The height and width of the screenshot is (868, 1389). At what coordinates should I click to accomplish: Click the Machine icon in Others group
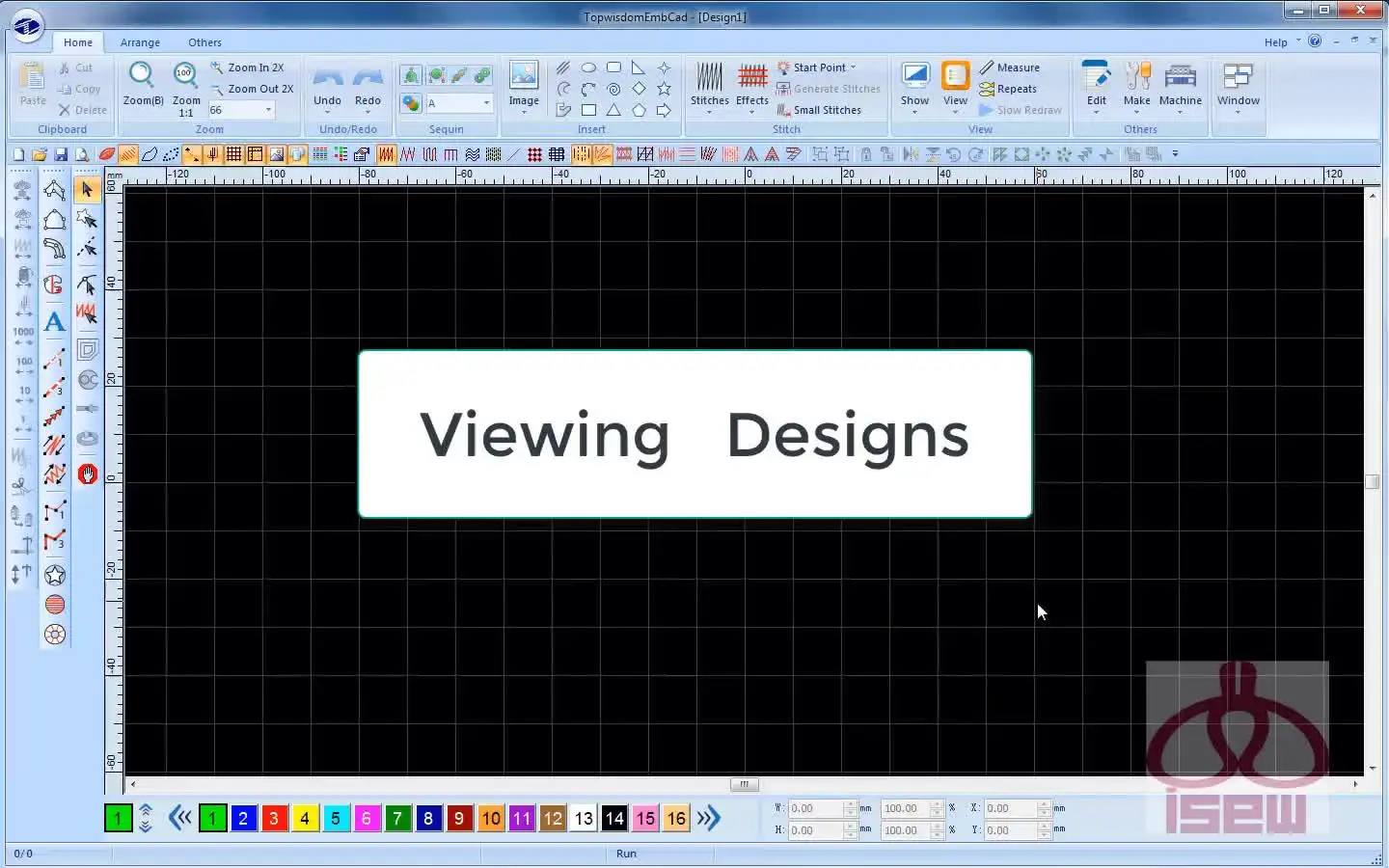[x=1181, y=88]
